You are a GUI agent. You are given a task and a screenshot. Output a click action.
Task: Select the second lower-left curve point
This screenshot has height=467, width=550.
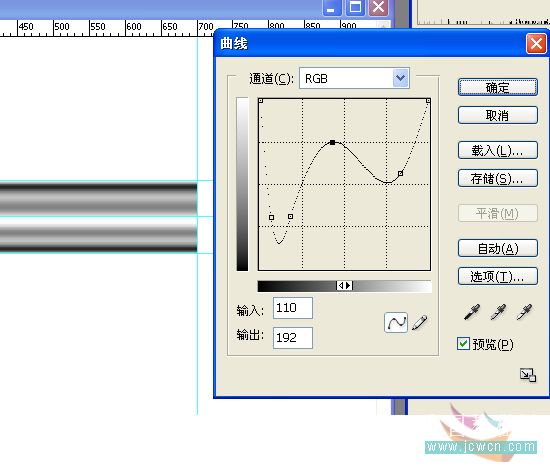290,216
